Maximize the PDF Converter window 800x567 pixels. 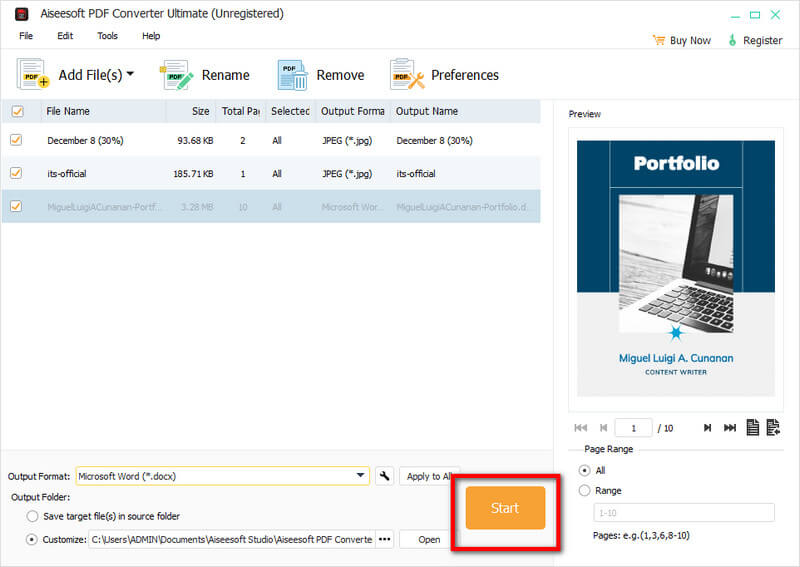[755, 15]
